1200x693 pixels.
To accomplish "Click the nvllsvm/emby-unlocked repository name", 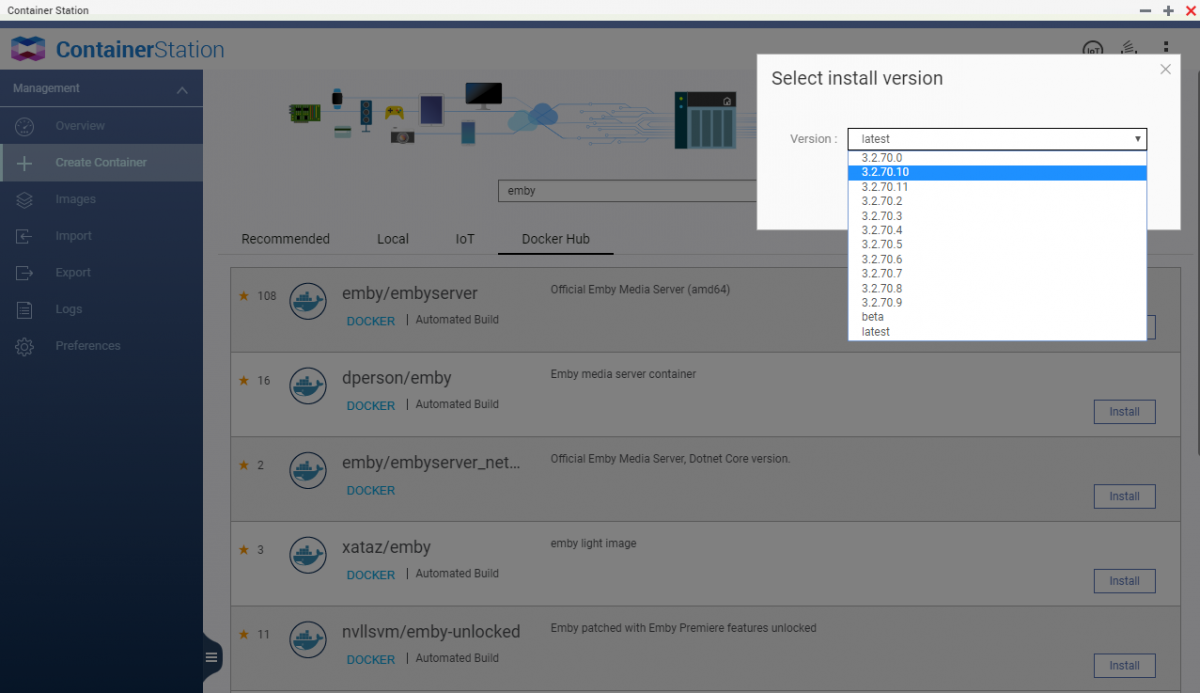I will pos(431,632).
